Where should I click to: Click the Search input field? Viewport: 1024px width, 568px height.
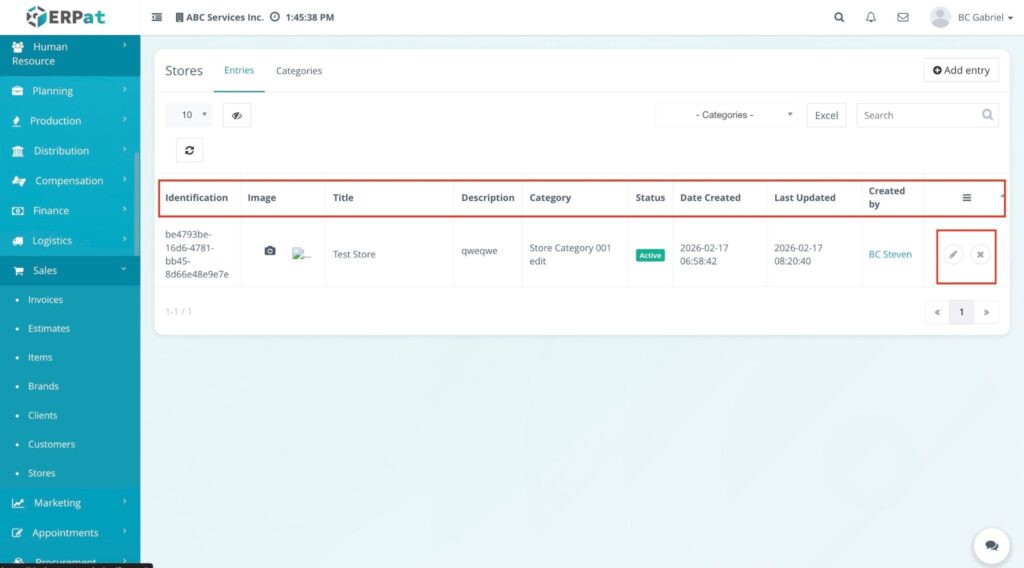pos(917,115)
